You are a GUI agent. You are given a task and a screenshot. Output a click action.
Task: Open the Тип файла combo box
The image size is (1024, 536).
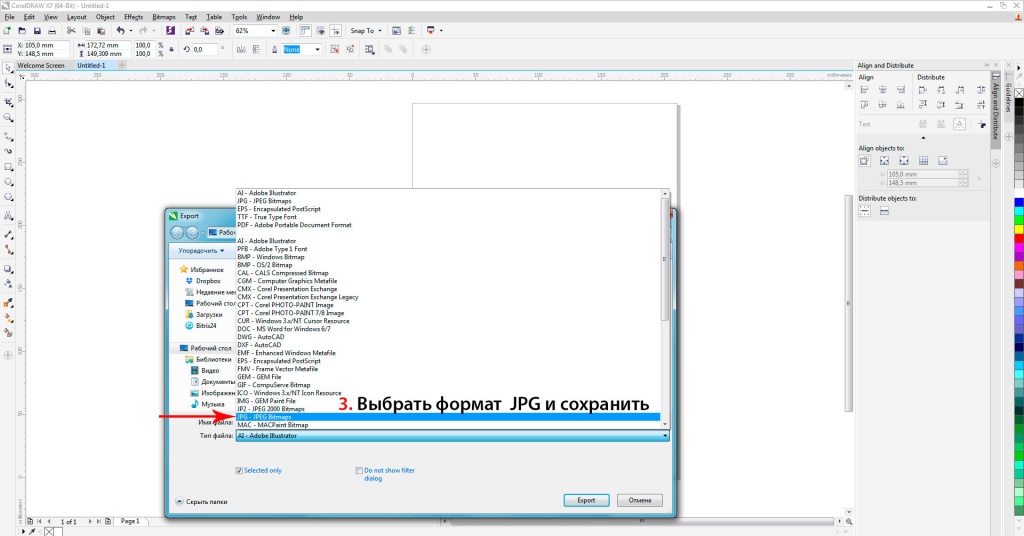(453, 435)
